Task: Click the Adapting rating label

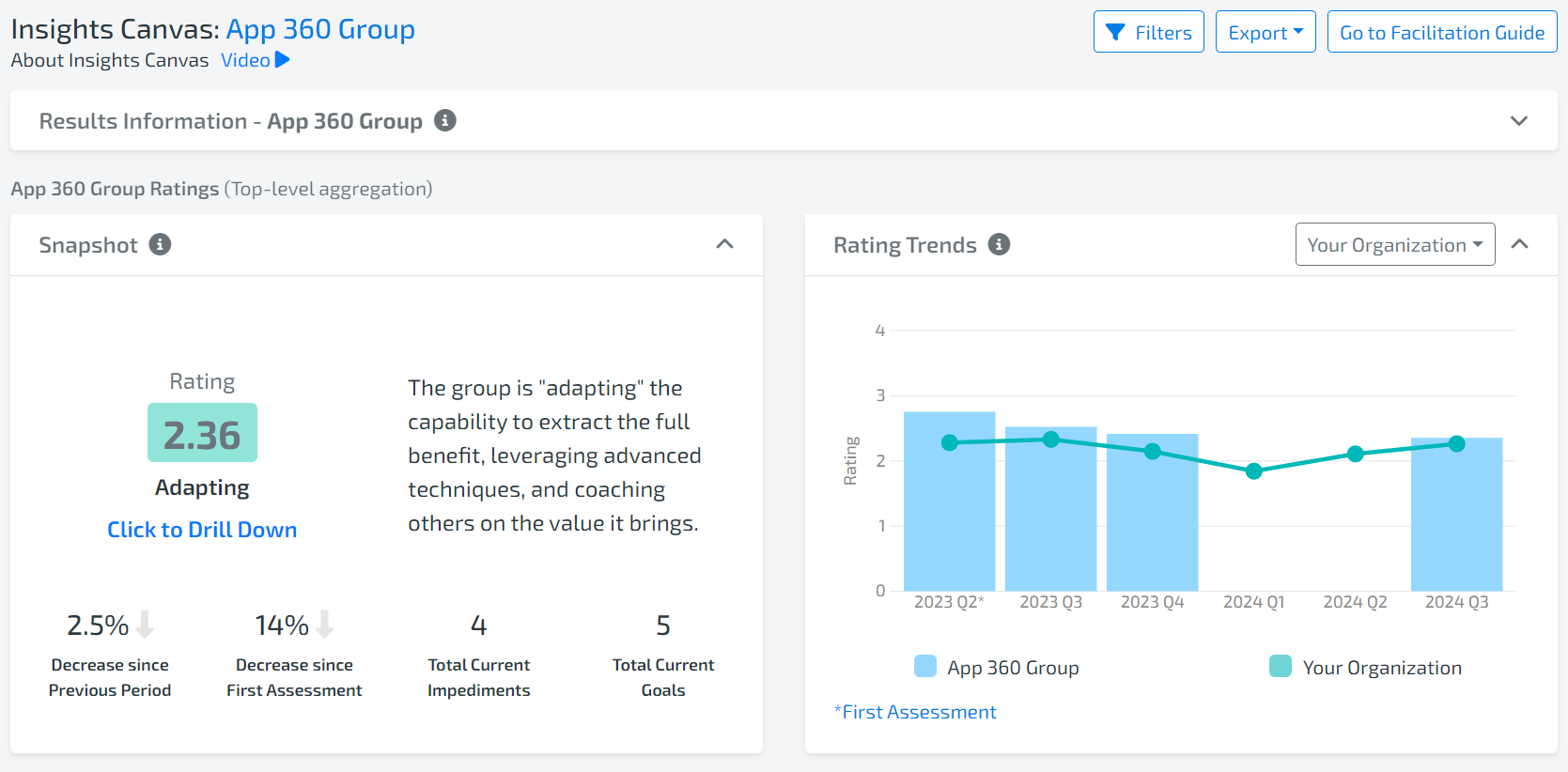Action: click(202, 487)
